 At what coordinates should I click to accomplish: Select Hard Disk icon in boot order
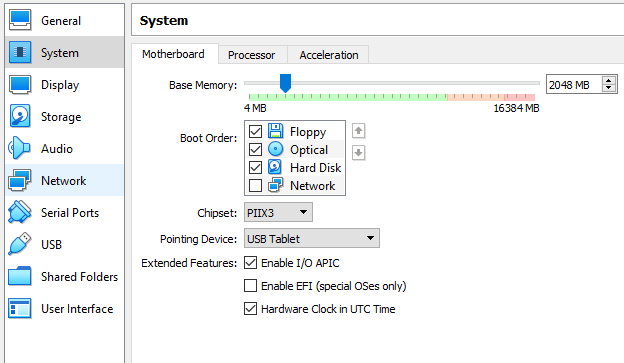coord(275,167)
